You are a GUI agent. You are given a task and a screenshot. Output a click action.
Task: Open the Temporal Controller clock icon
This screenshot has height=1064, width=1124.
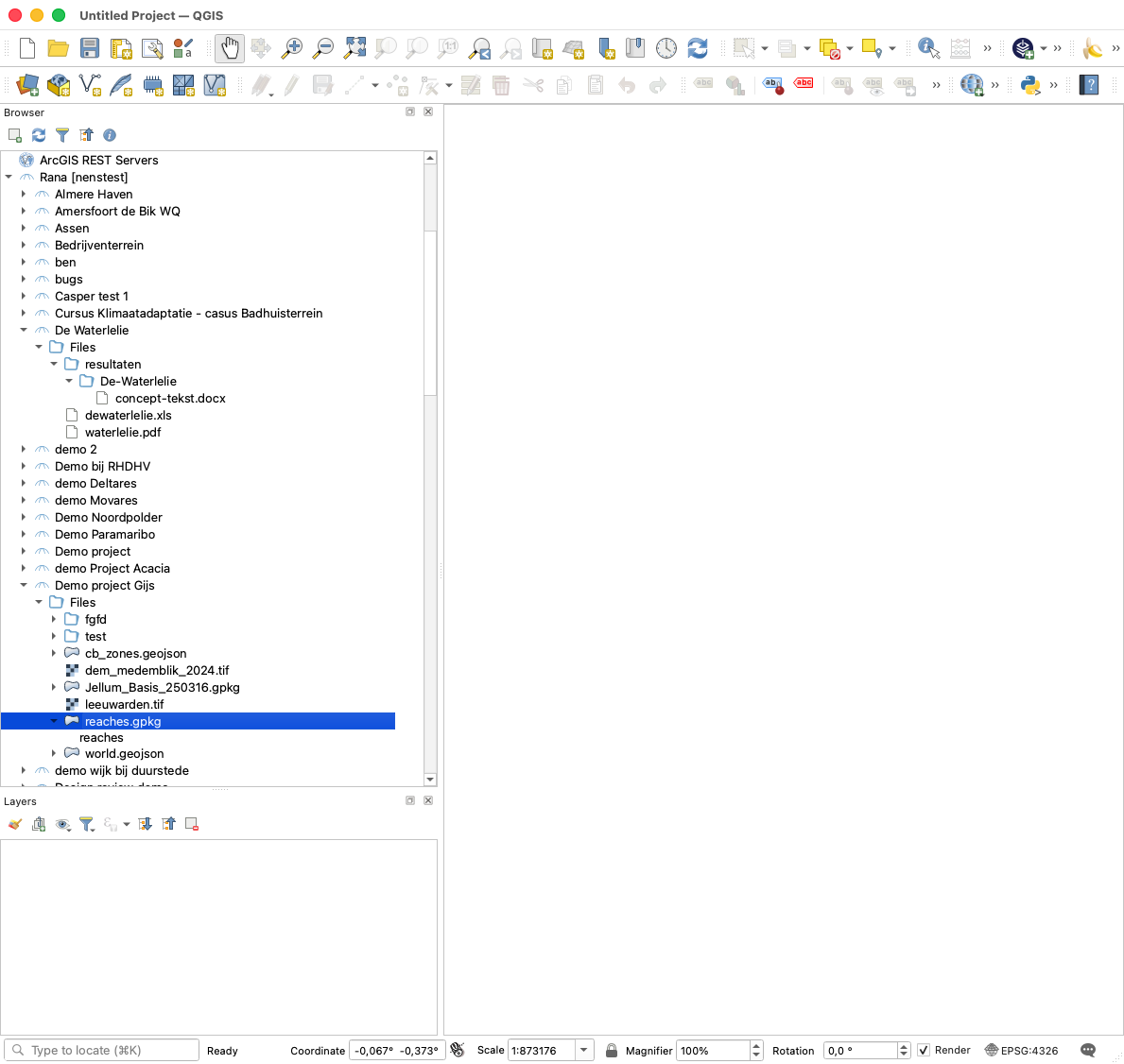pyautogui.click(x=666, y=48)
